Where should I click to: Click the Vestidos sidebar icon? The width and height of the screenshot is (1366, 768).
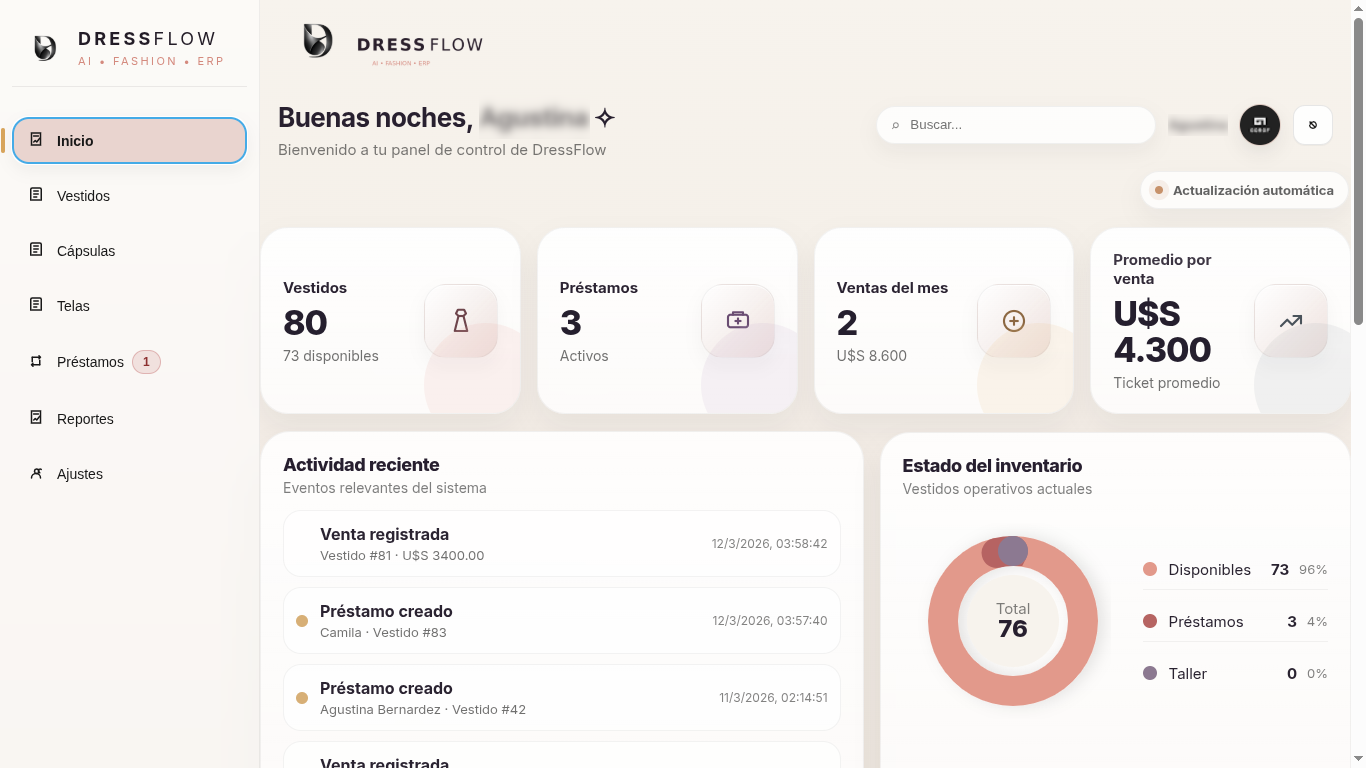pos(34,195)
